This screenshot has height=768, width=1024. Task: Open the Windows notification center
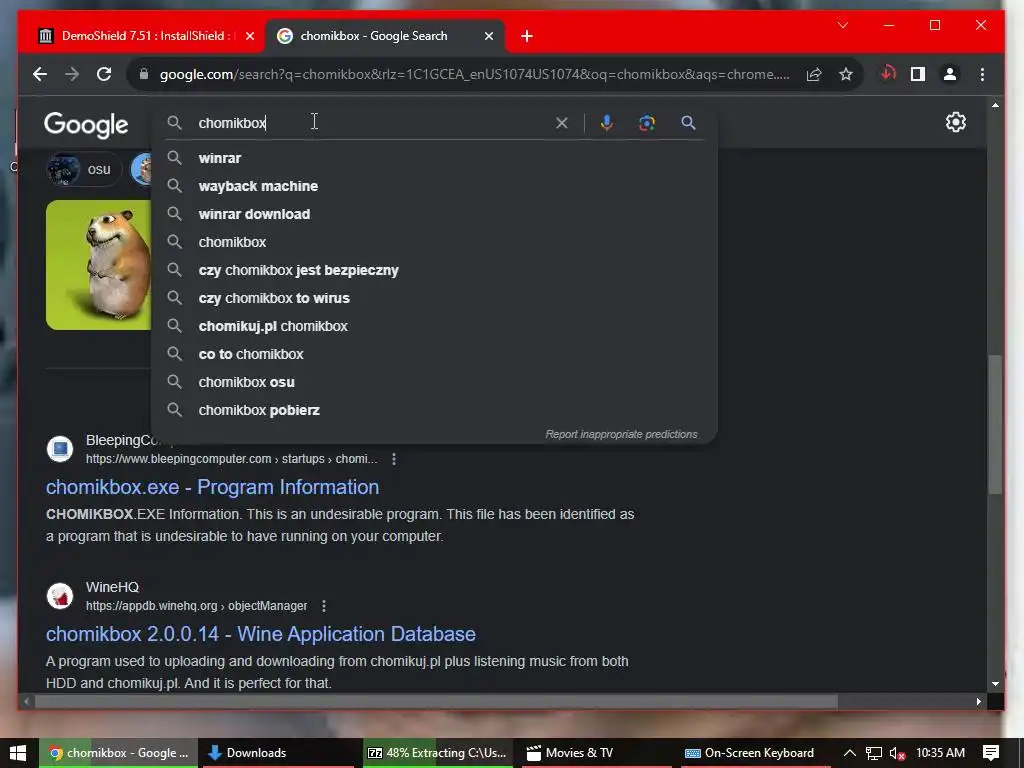pyautogui.click(x=991, y=753)
